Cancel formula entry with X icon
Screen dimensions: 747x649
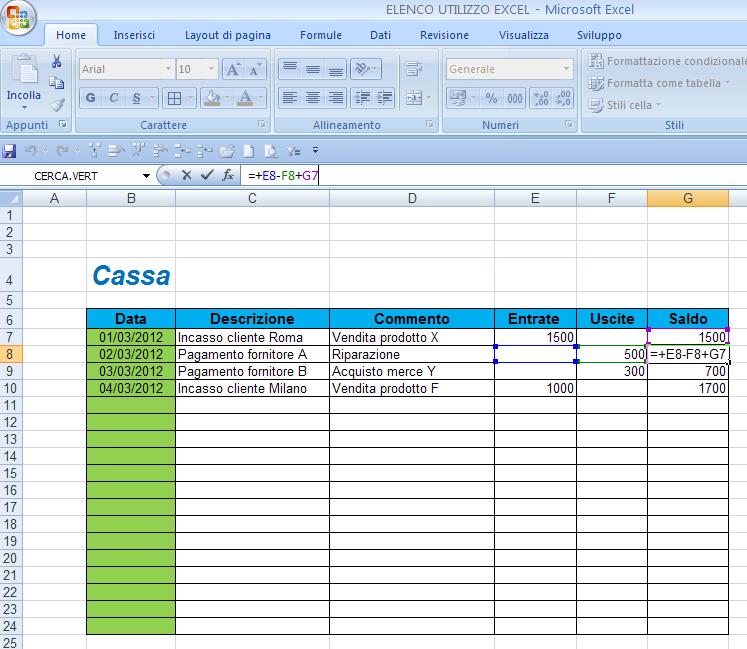coord(186,175)
